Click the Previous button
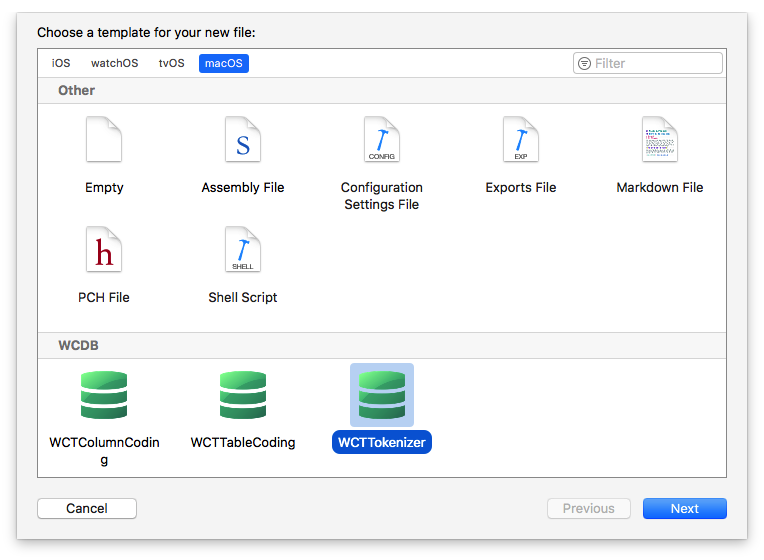Image resolution: width=764 pixels, height=560 pixels. coord(588,508)
